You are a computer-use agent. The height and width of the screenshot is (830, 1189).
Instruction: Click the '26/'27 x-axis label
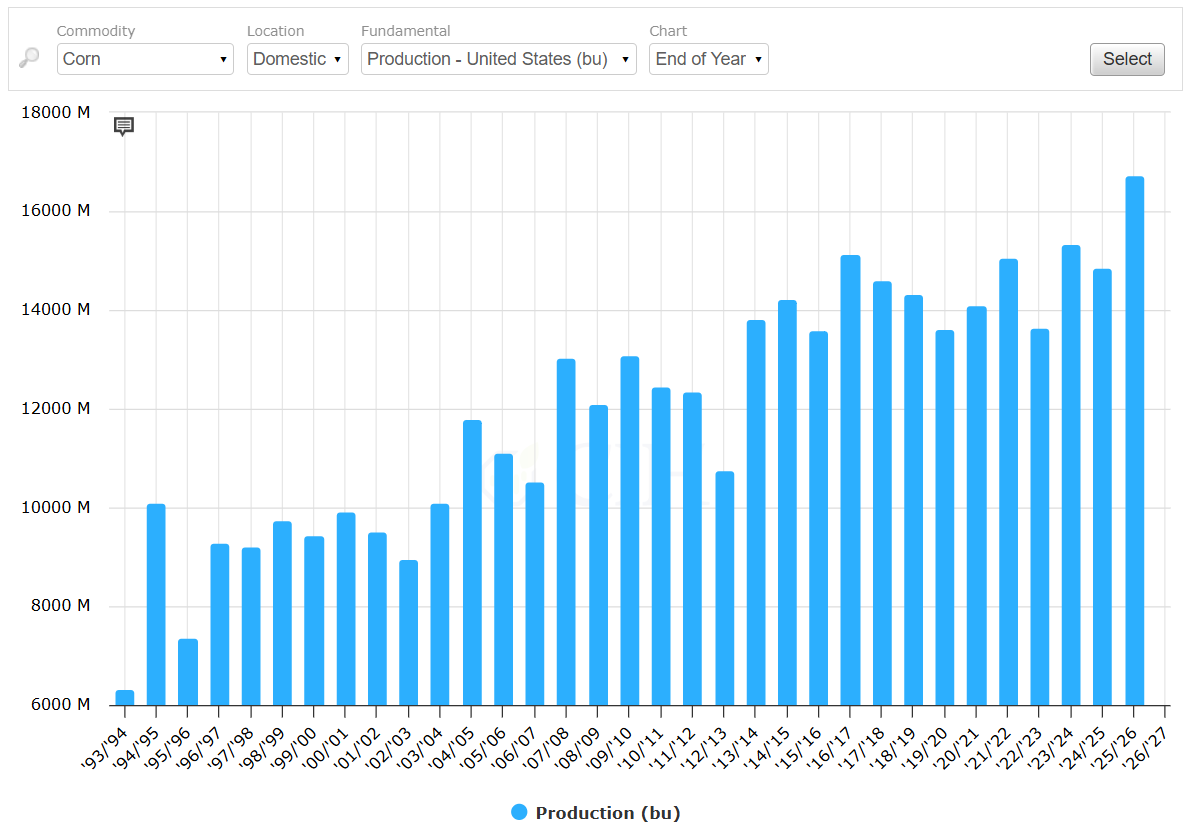(x=1144, y=748)
